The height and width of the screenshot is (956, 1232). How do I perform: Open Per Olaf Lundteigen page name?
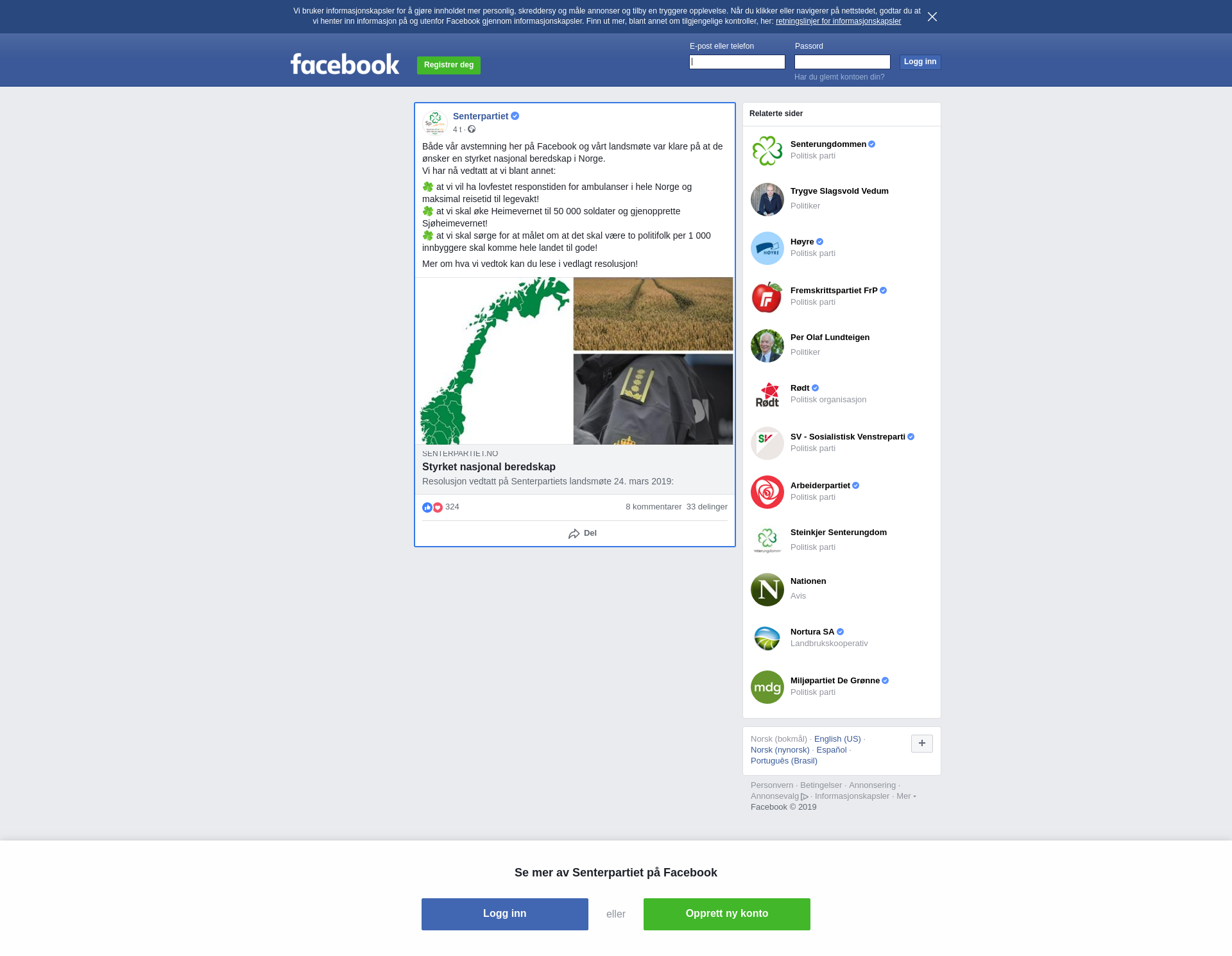point(830,337)
